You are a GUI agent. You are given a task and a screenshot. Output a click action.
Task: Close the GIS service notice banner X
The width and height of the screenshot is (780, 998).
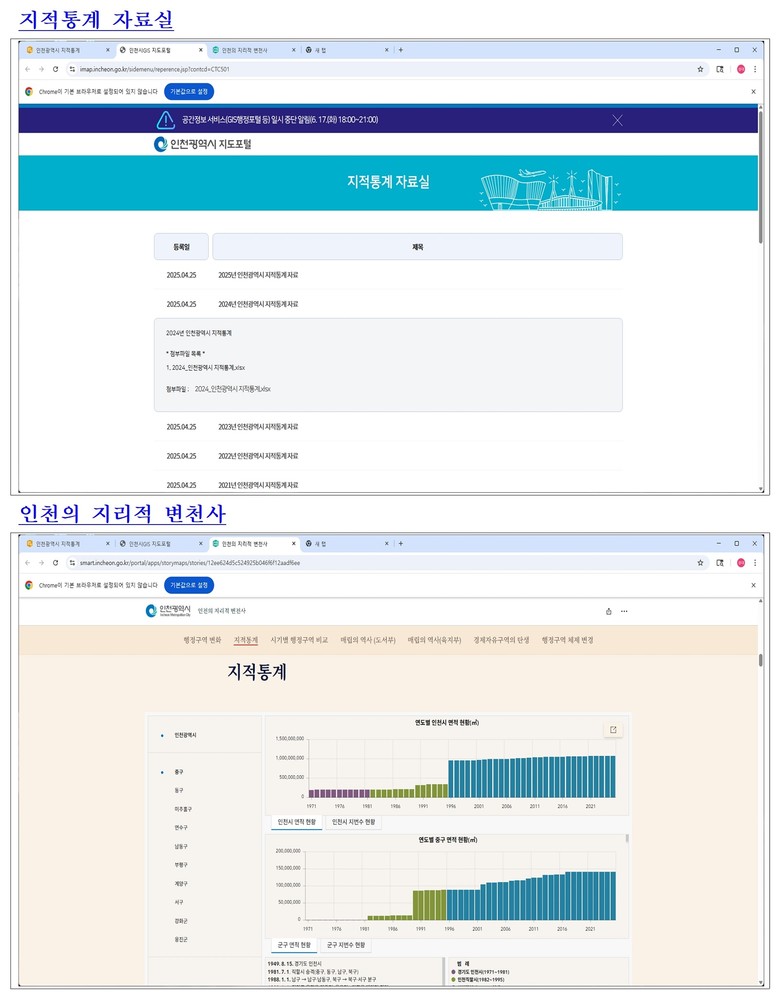click(x=617, y=120)
